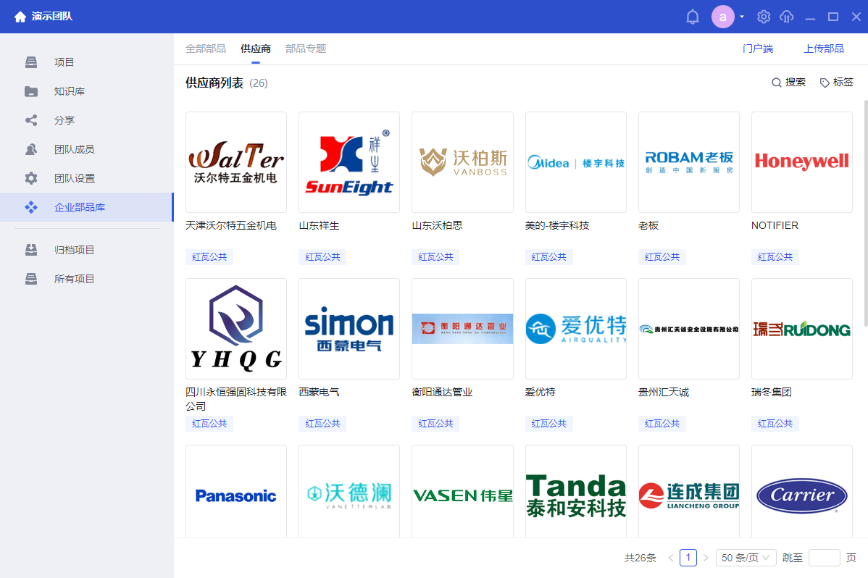
Task: Click the cloud upload icon
Action: [787, 17]
